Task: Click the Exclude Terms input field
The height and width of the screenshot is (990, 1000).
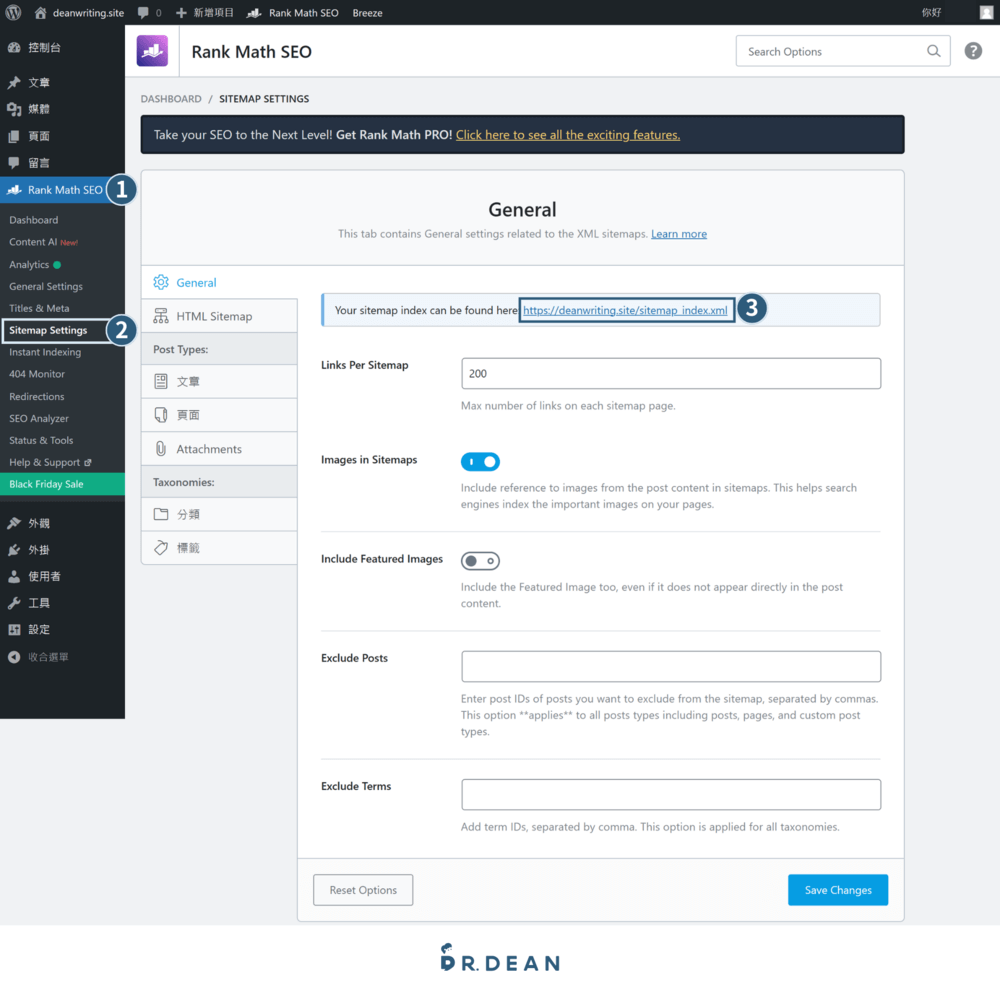Action: coord(671,795)
